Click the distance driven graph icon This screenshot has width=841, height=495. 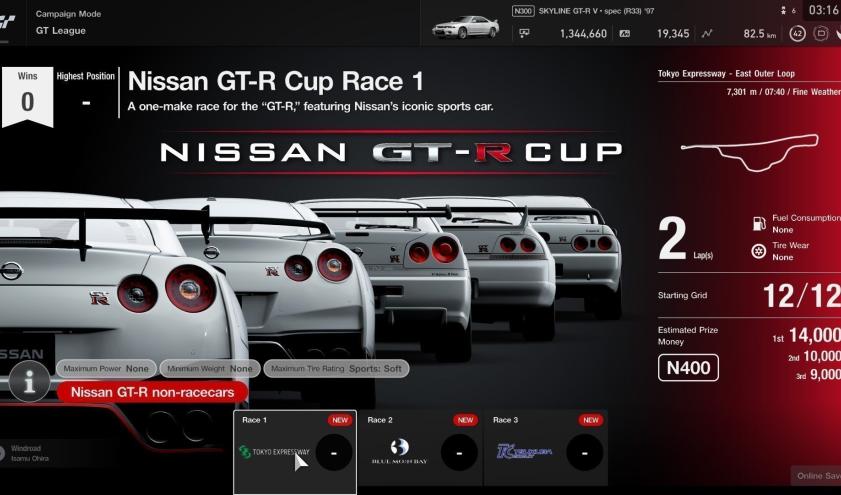708,34
